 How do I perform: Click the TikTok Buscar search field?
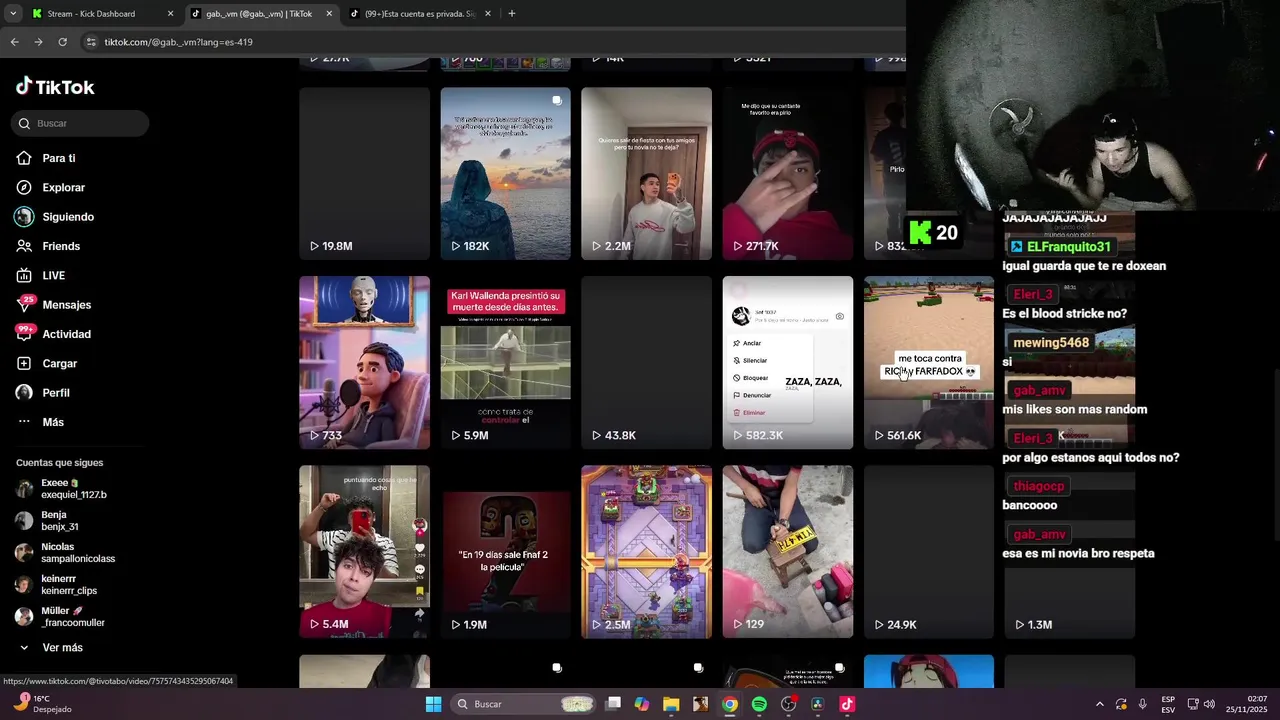click(80, 123)
